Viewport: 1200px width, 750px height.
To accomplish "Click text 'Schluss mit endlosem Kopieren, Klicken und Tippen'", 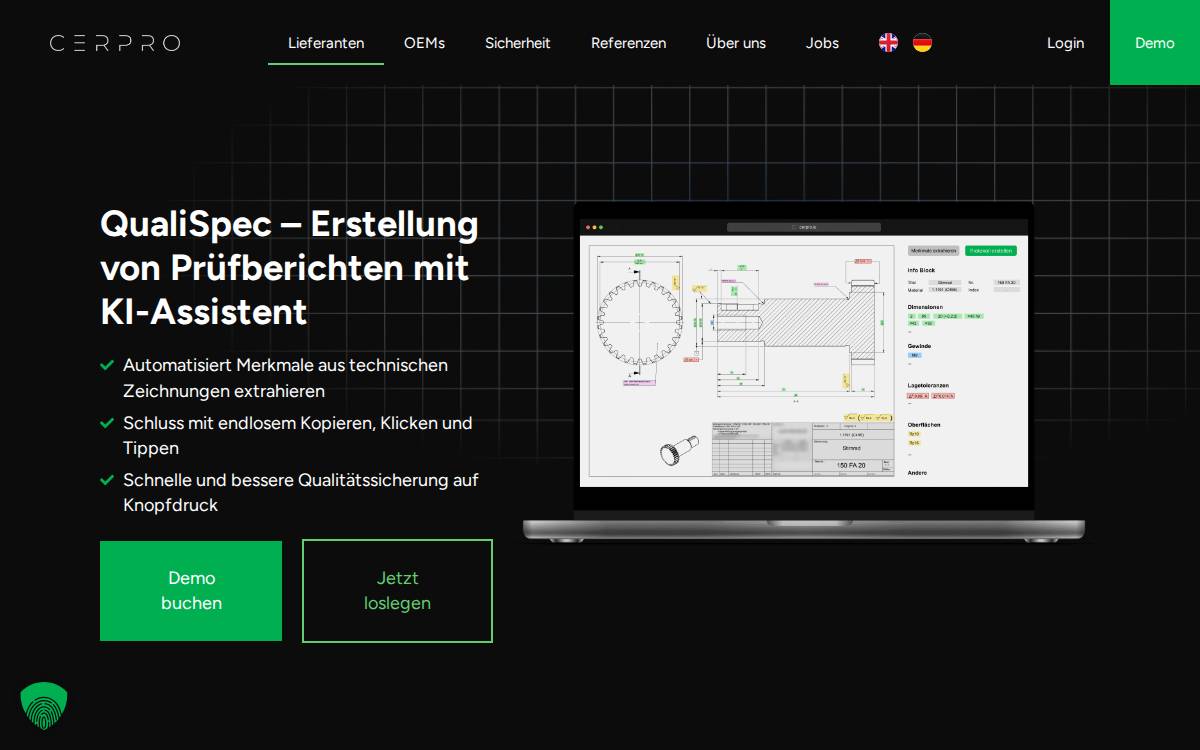I will [297, 435].
